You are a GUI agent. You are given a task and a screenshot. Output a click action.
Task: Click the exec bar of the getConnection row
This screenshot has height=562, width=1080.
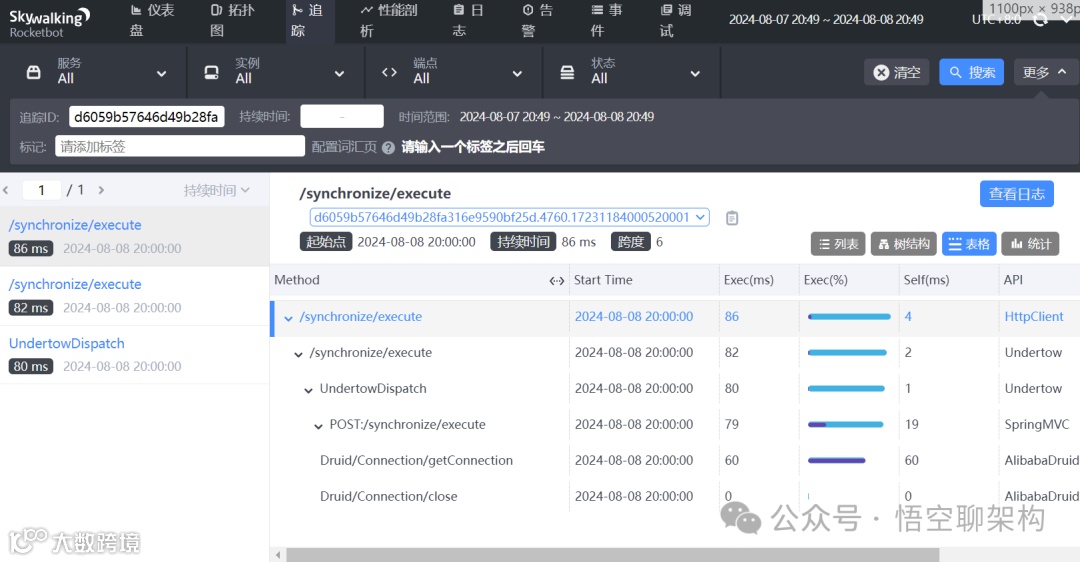pos(836,460)
